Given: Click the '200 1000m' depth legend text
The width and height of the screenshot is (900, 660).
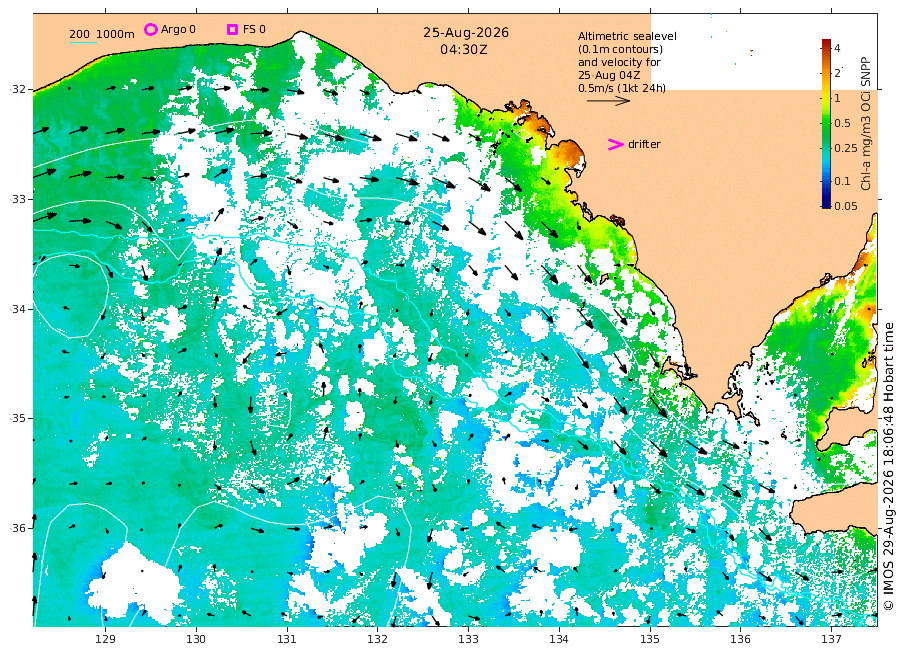Looking at the screenshot, I should tap(102, 34).
